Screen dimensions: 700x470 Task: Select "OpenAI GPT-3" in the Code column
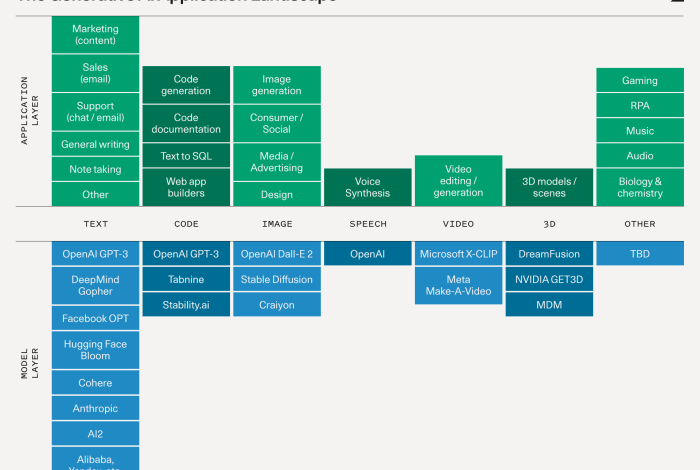[186, 254]
